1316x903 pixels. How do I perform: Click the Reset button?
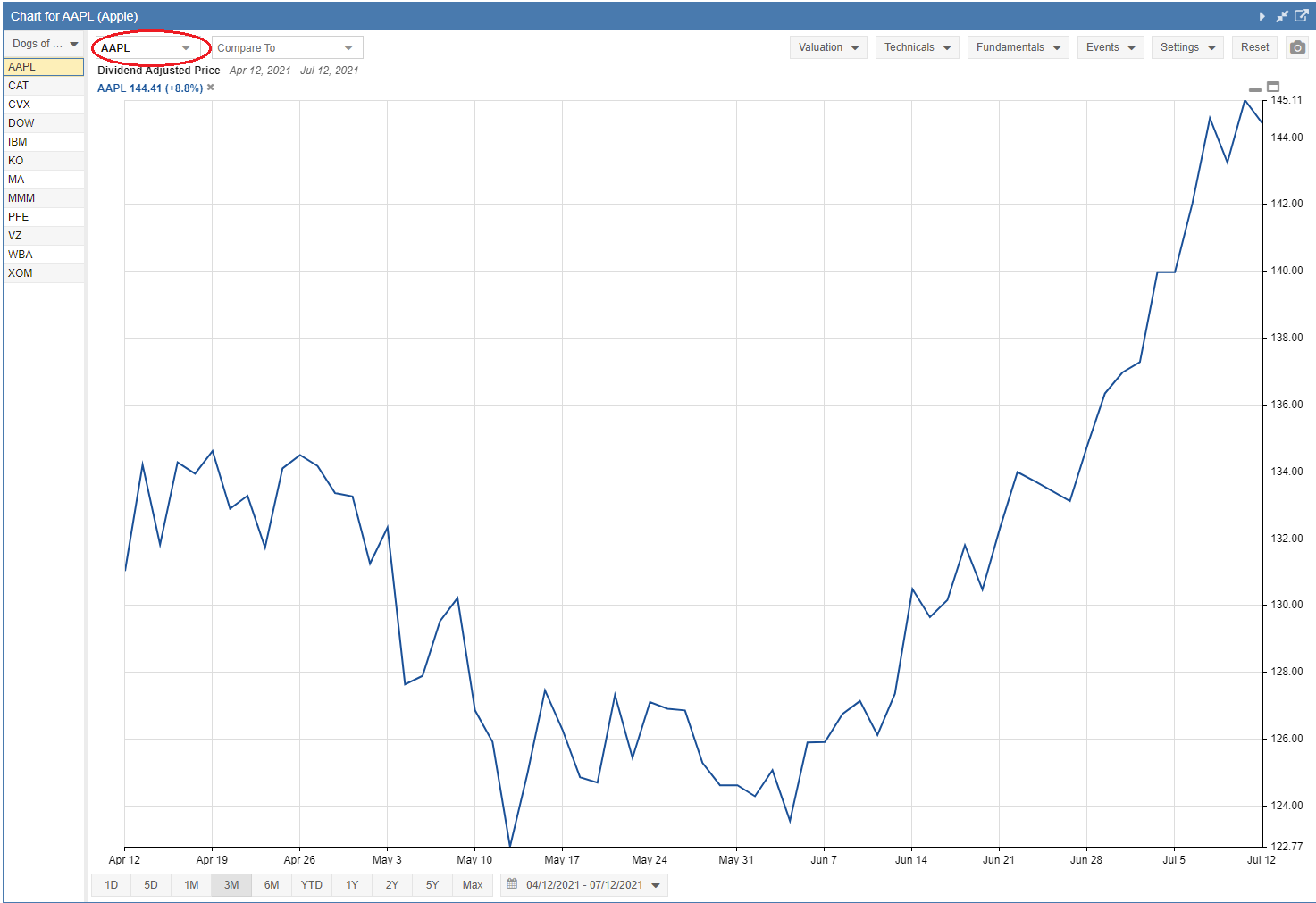pos(1254,47)
